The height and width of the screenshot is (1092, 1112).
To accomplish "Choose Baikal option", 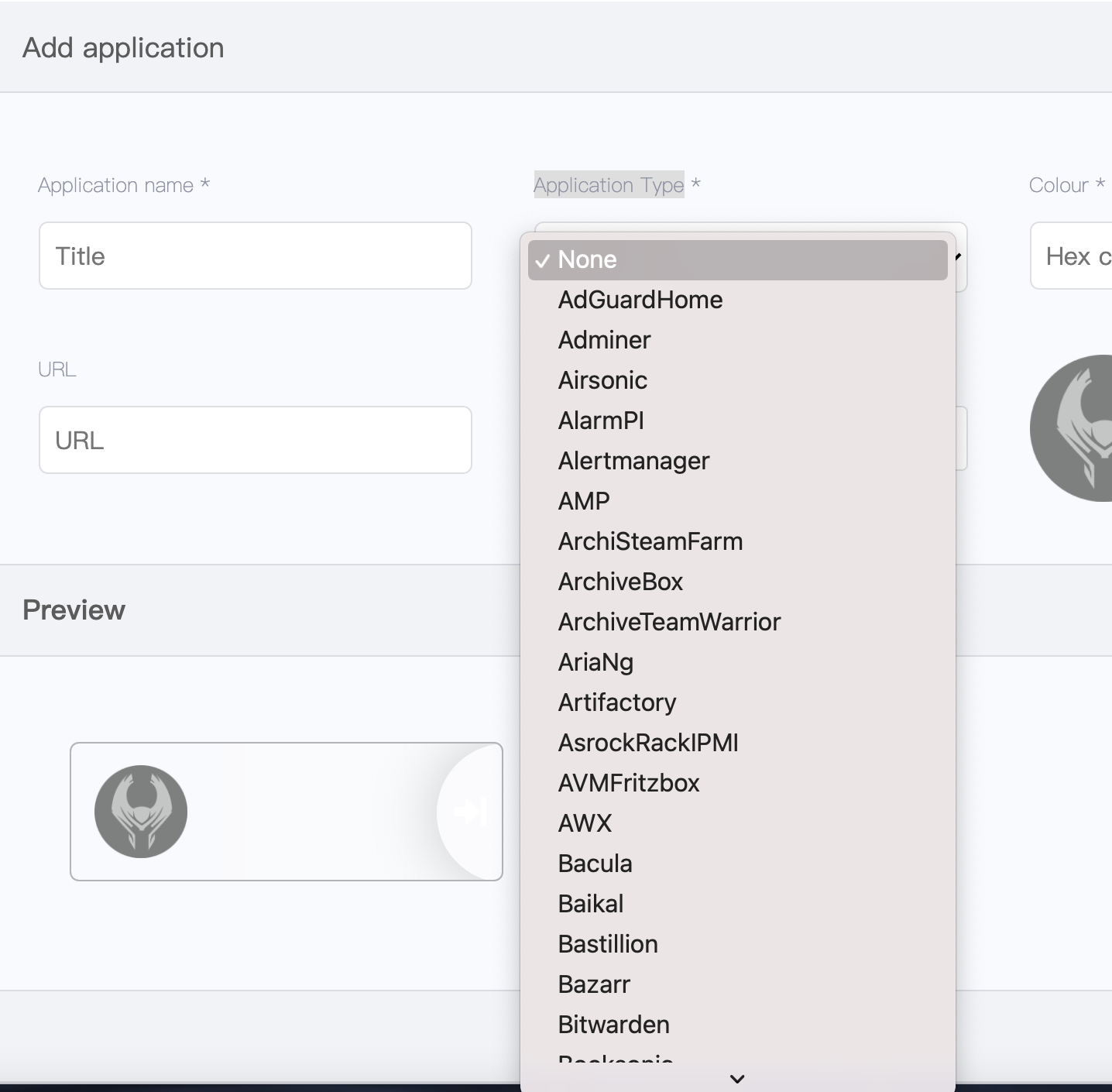I will (x=737, y=904).
